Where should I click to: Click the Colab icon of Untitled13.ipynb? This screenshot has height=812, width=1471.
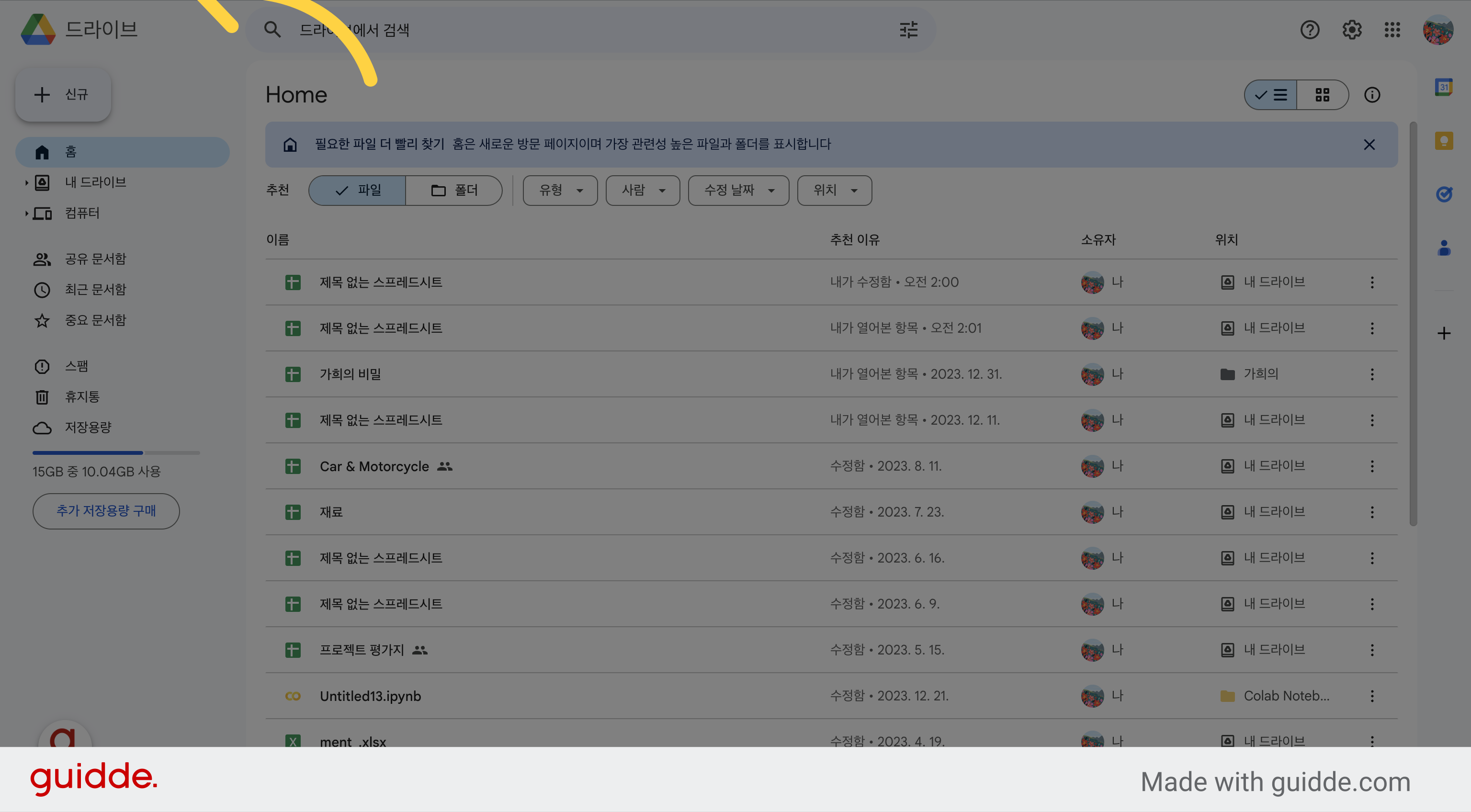(293, 696)
